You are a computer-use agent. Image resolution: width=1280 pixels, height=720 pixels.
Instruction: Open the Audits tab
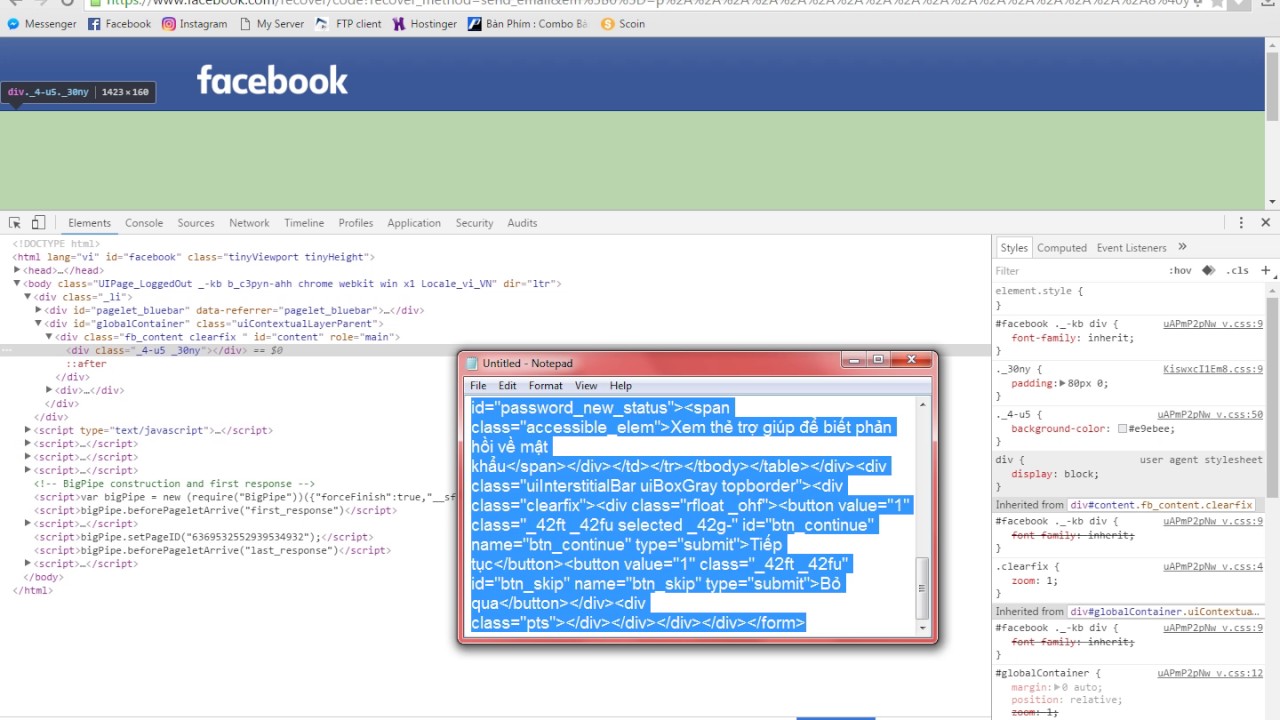(x=522, y=223)
